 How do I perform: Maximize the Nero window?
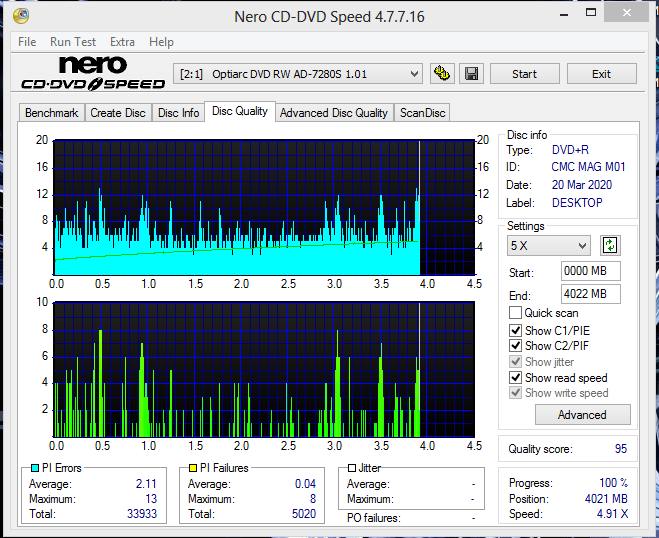[590, 13]
